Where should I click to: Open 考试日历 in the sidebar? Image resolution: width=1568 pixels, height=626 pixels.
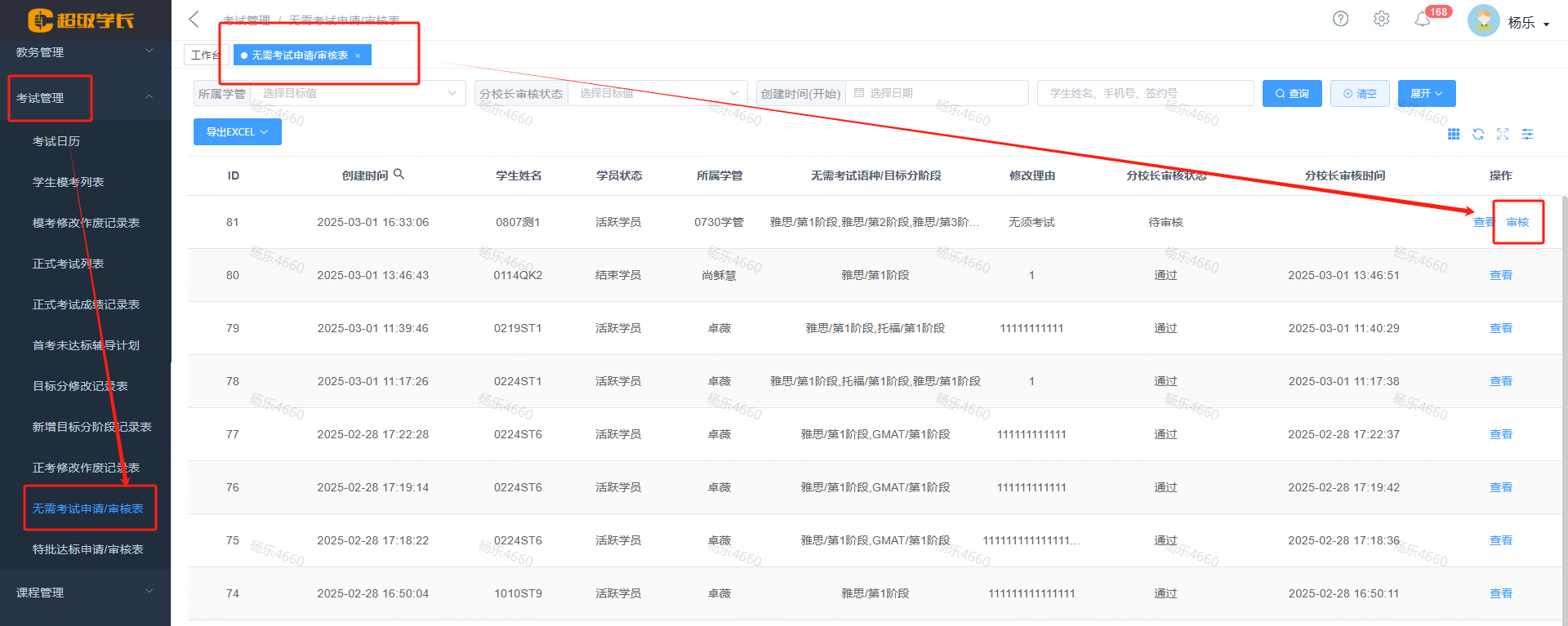pos(56,141)
